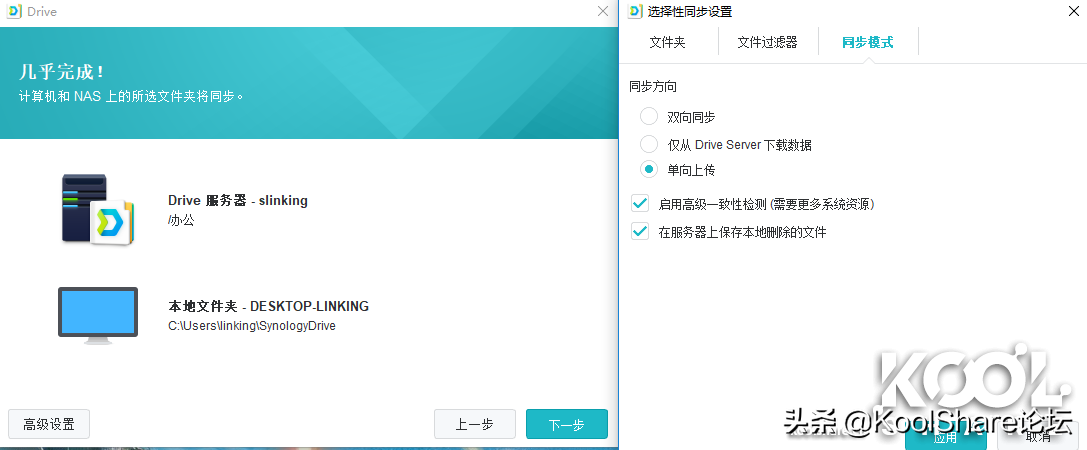This screenshot has height=450, width=1087.
Task: Select the 单向上传 sync direction
Action: tap(649, 170)
